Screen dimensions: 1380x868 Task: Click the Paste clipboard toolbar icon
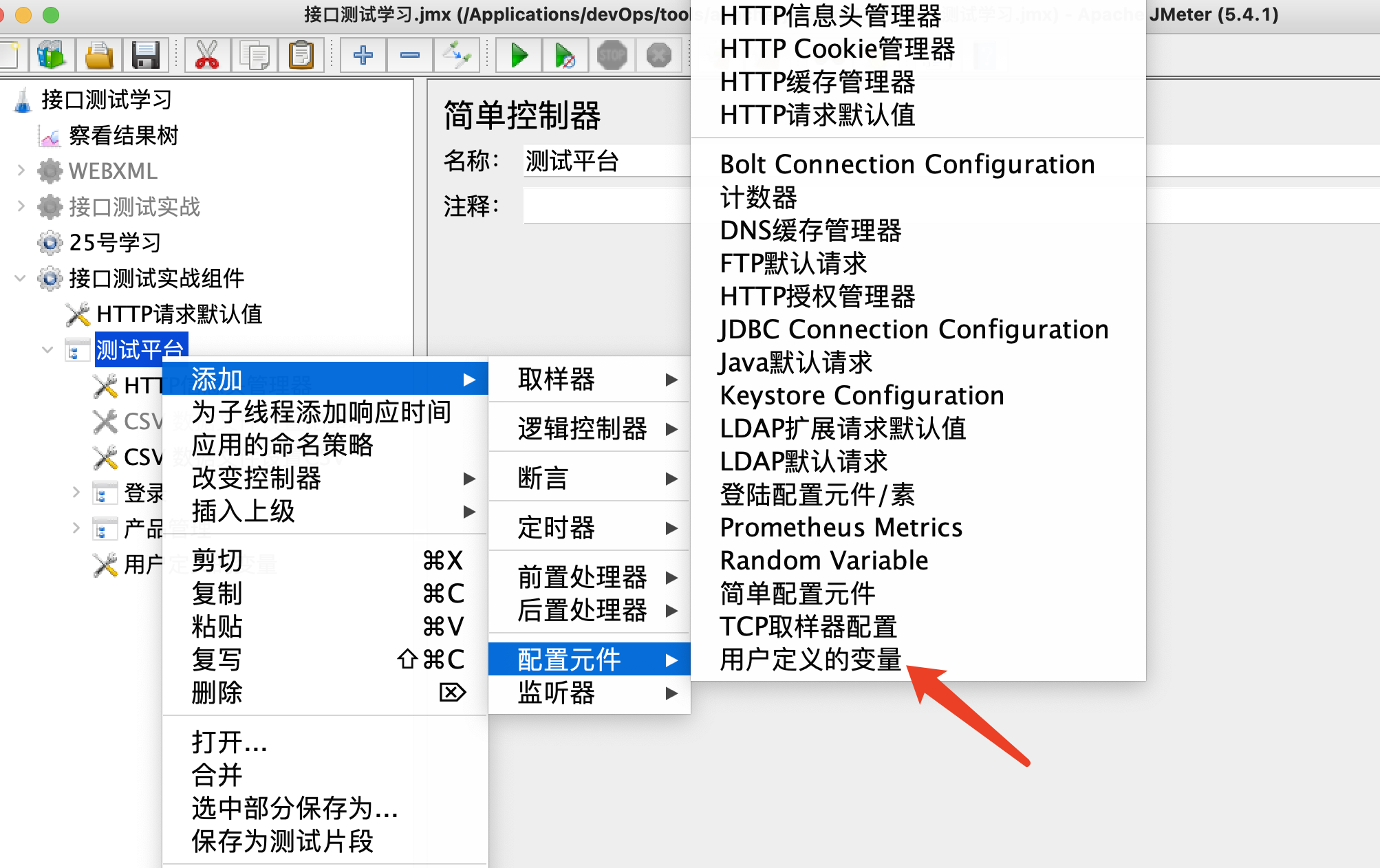(x=301, y=55)
